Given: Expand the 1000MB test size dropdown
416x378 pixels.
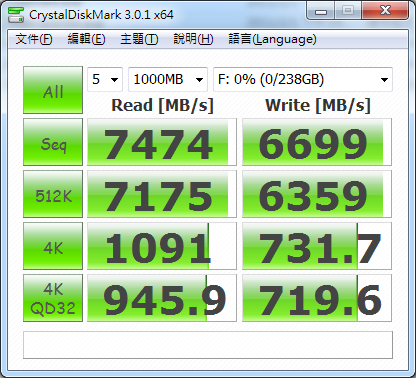Looking at the screenshot, I should pos(168,79).
